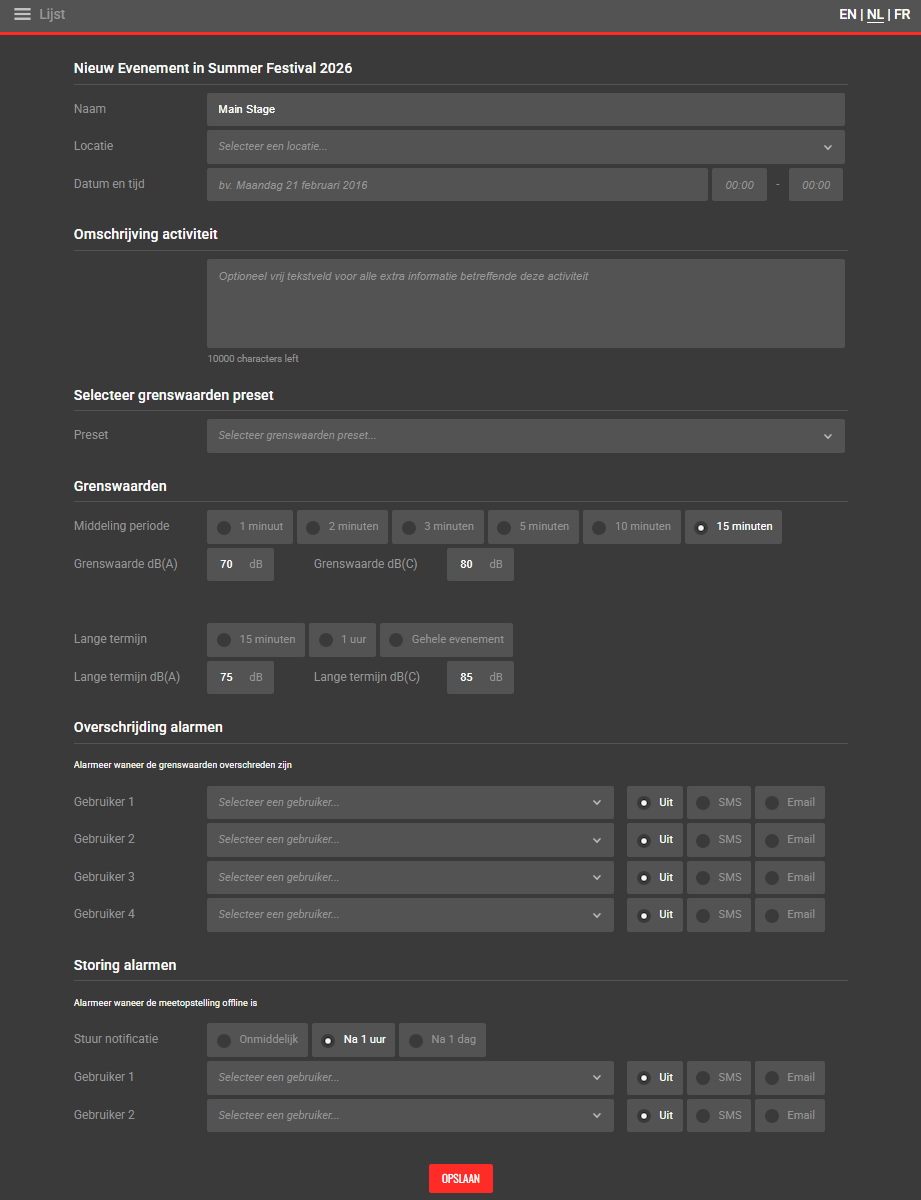
Task: Select Na 1 dag notification option
Action: tap(442, 1040)
